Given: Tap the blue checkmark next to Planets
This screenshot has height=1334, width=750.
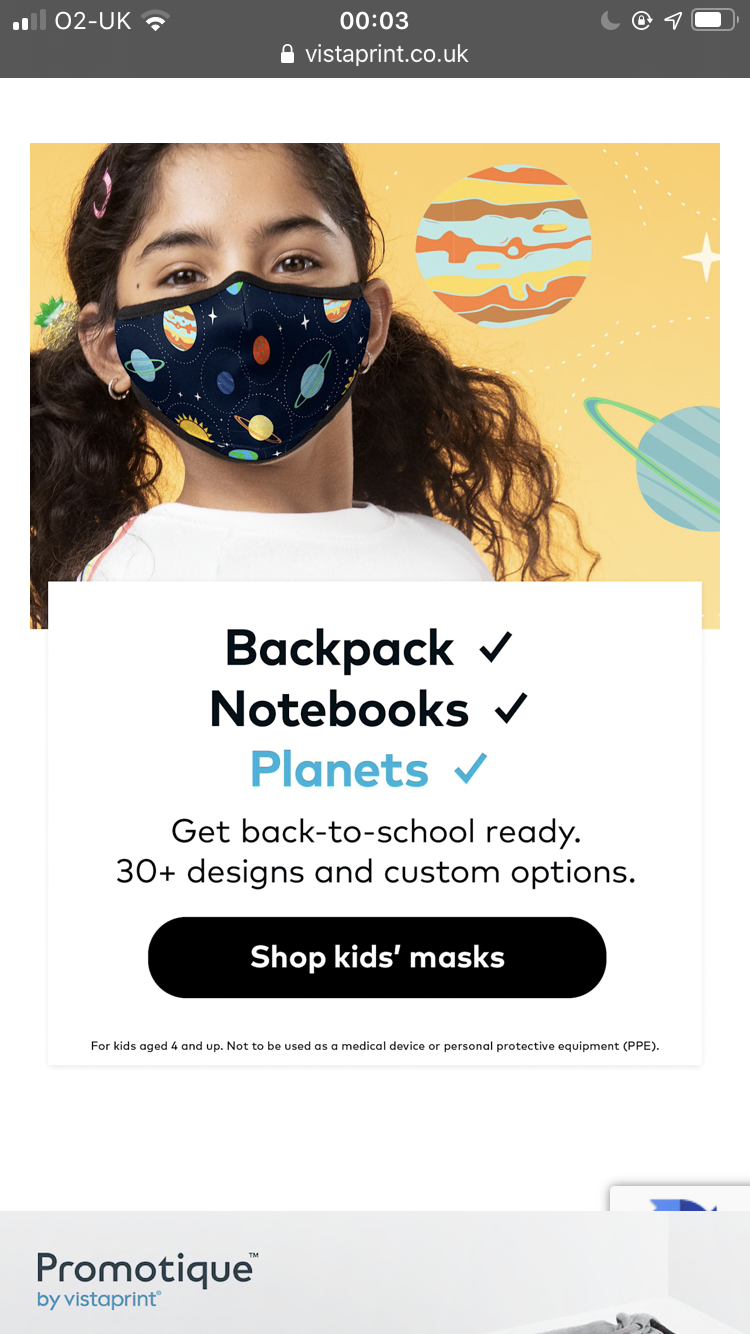Looking at the screenshot, I should [x=470, y=769].
